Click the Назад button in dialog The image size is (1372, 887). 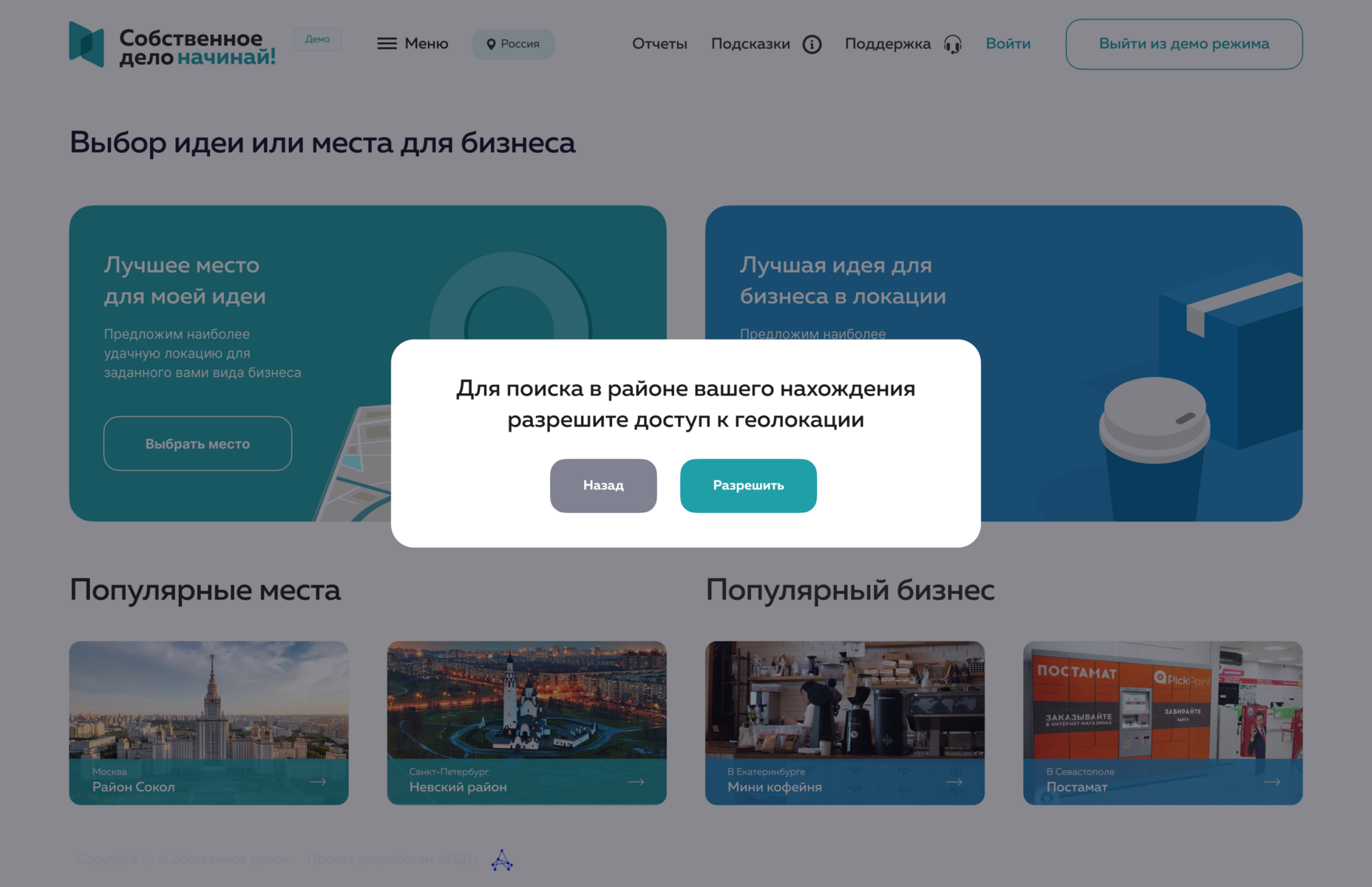[x=603, y=486]
